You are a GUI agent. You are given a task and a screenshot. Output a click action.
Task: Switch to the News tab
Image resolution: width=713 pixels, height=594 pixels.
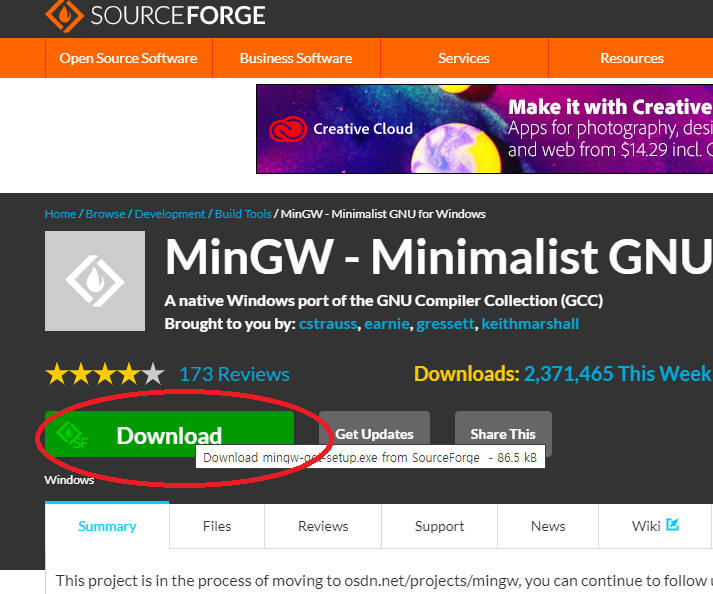548,526
